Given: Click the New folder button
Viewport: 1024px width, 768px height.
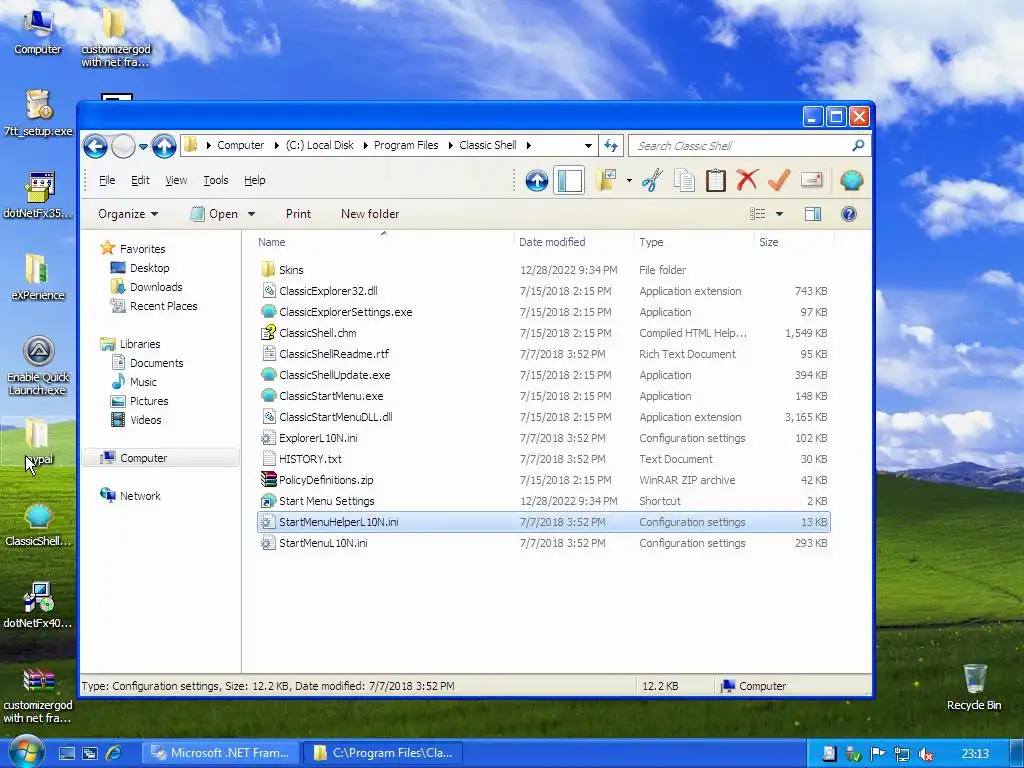Looking at the screenshot, I should pyautogui.click(x=370, y=214).
